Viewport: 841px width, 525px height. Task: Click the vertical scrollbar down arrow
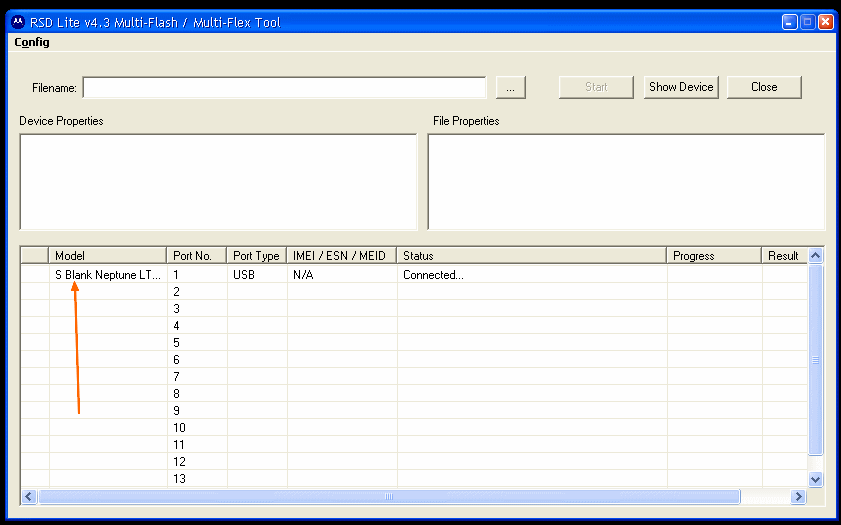click(815, 479)
